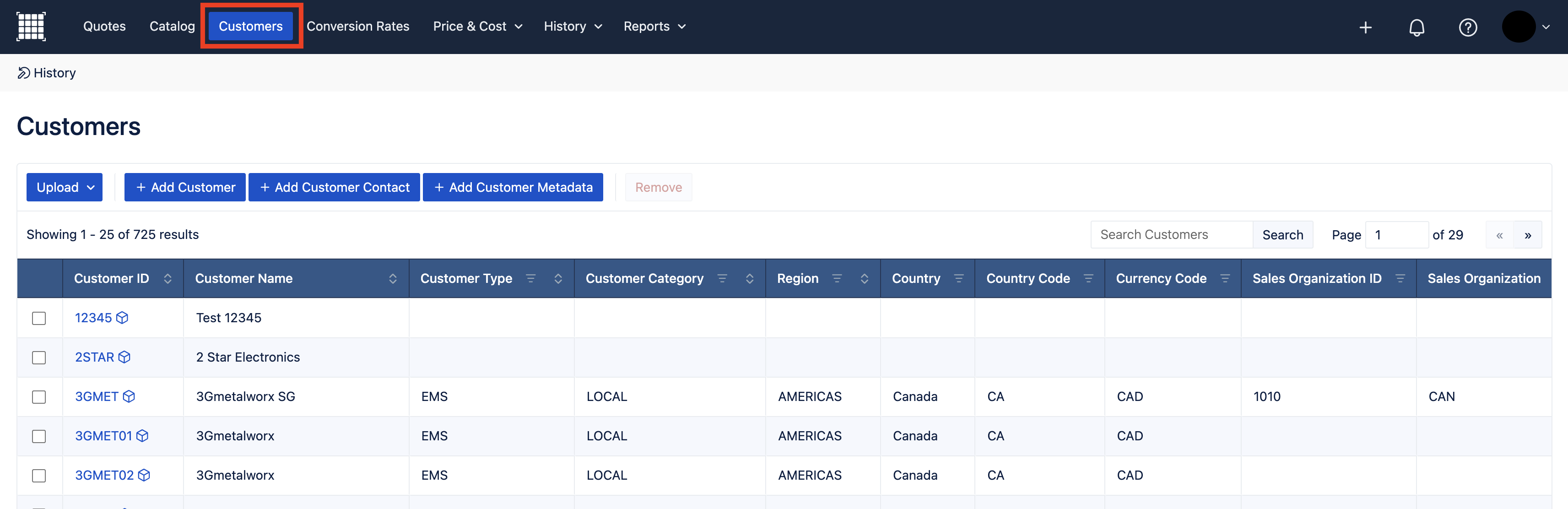
Task: Select the checkbox for customer 3GMET
Action: pos(39,397)
